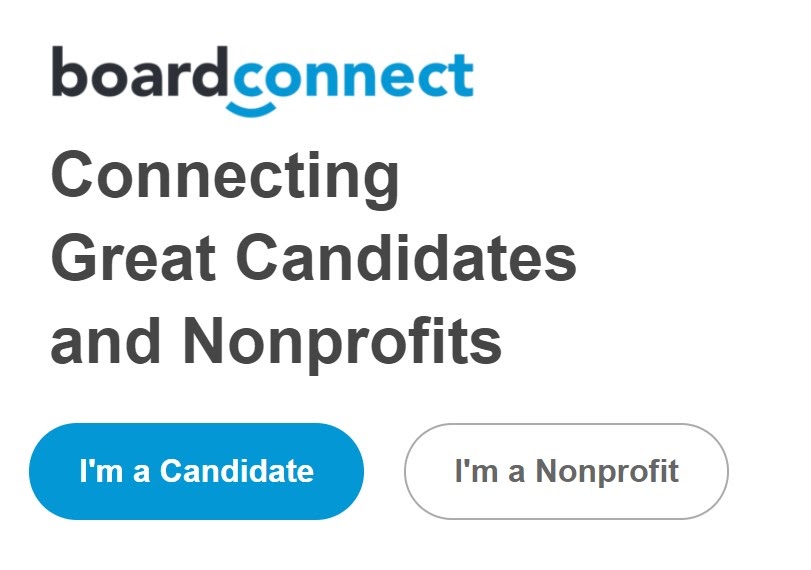Select the I'm a Candidate button
This screenshot has width=811, height=570.
pyautogui.click(x=197, y=471)
